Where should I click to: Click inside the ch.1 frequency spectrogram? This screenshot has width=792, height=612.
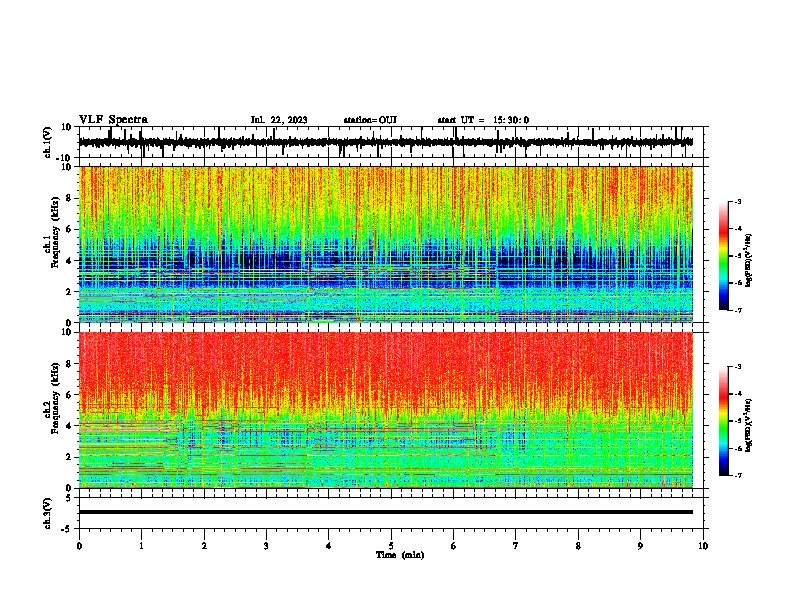(386, 244)
